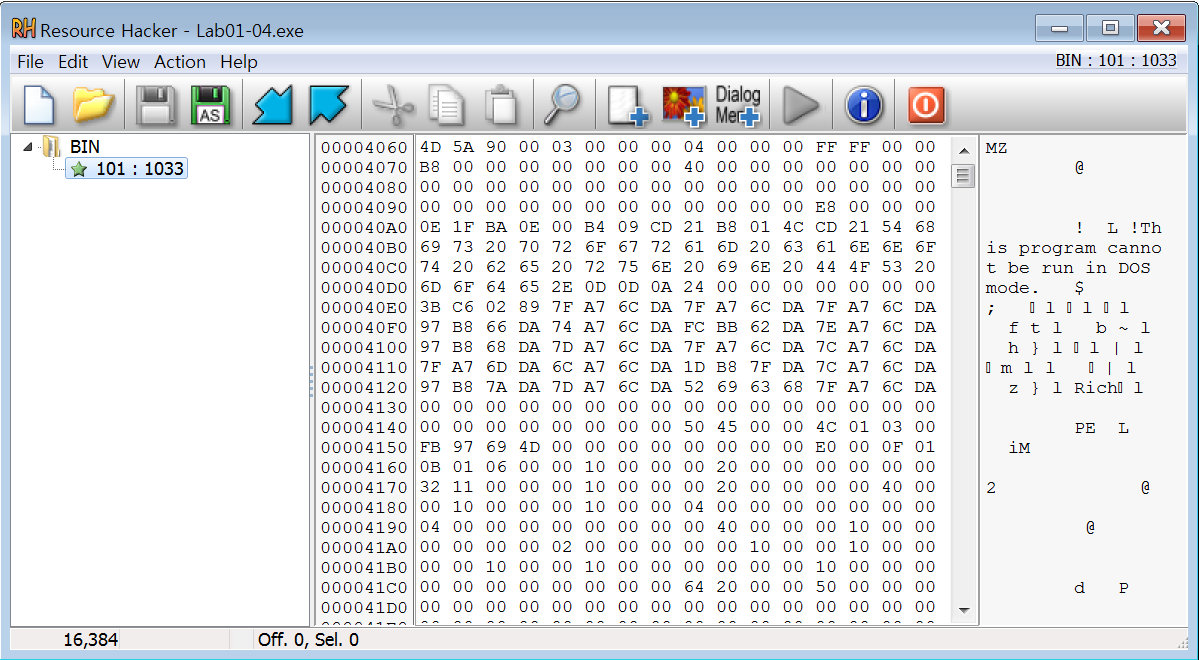This screenshot has height=660, width=1199.
Task: Click the PE L text in ASCII pane
Action: tap(1101, 428)
